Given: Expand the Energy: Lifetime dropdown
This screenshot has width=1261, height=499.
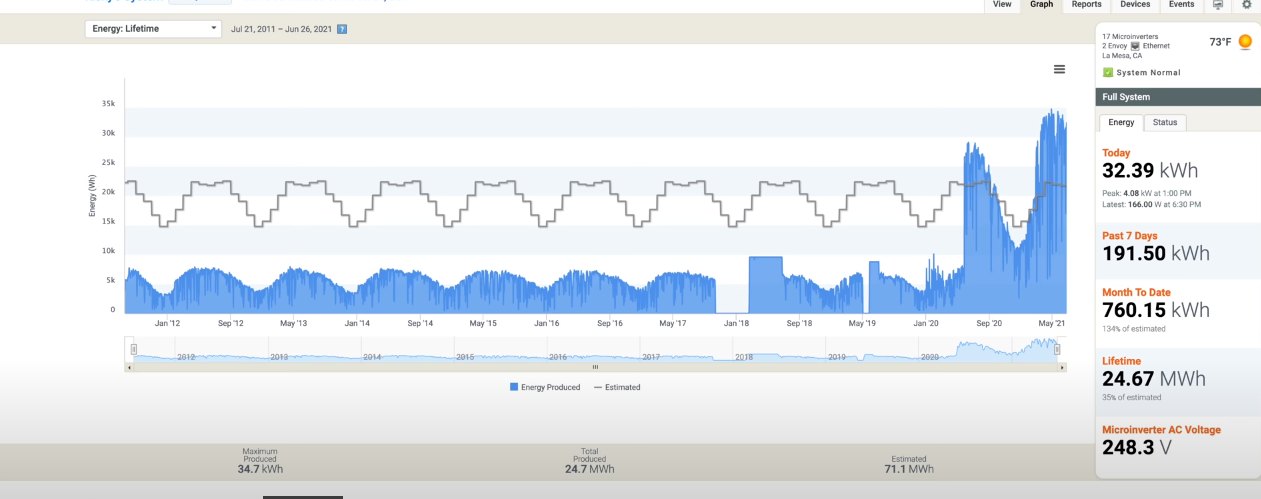Looking at the screenshot, I should pos(153,29).
